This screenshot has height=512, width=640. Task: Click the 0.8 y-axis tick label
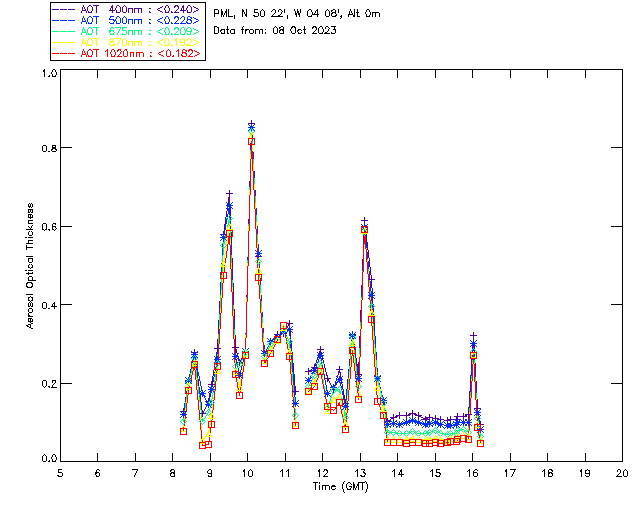[49, 148]
